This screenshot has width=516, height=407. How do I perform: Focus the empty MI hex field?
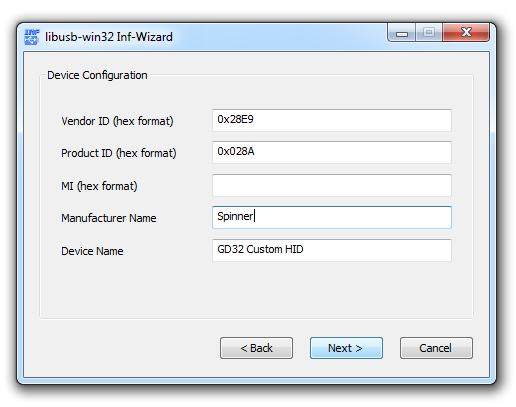[332, 185]
